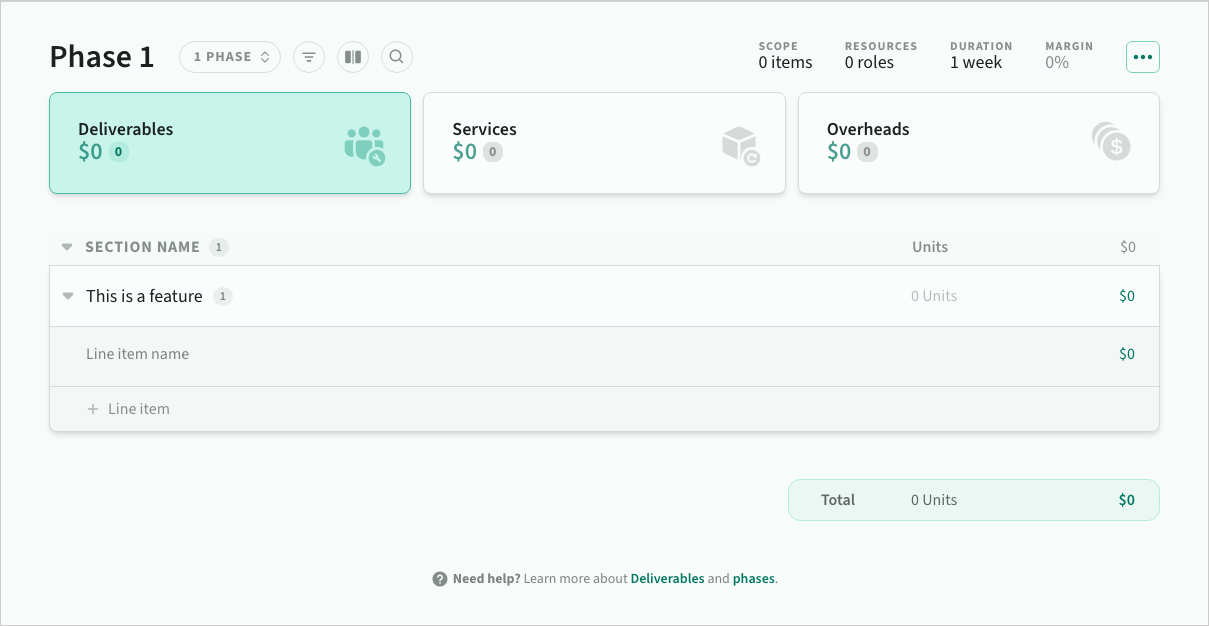
Task: Switch to the Services tab card
Action: click(x=604, y=143)
